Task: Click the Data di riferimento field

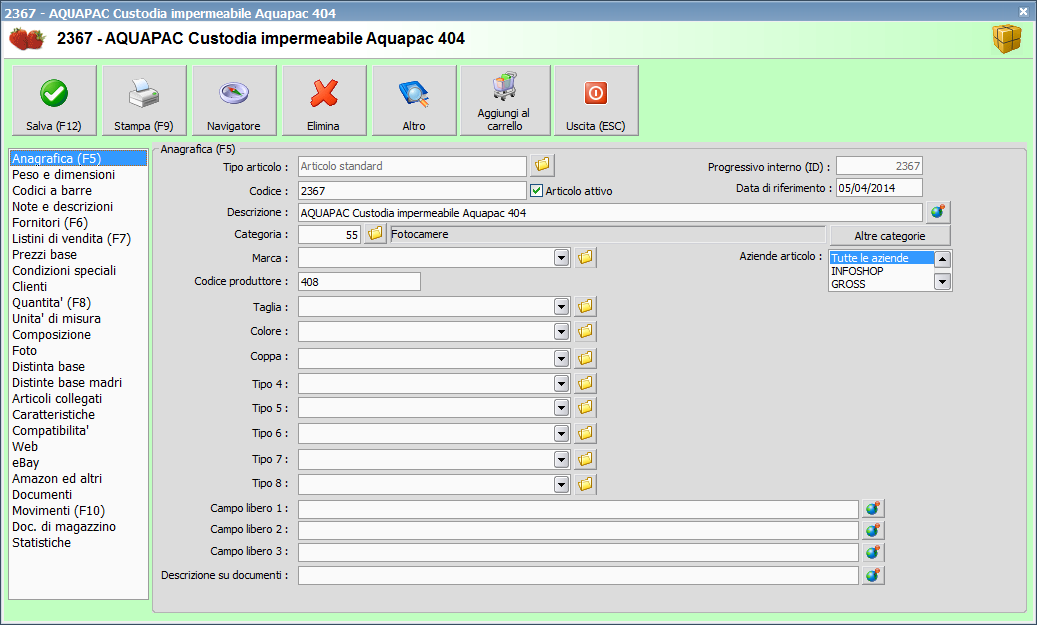Action: point(879,188)
